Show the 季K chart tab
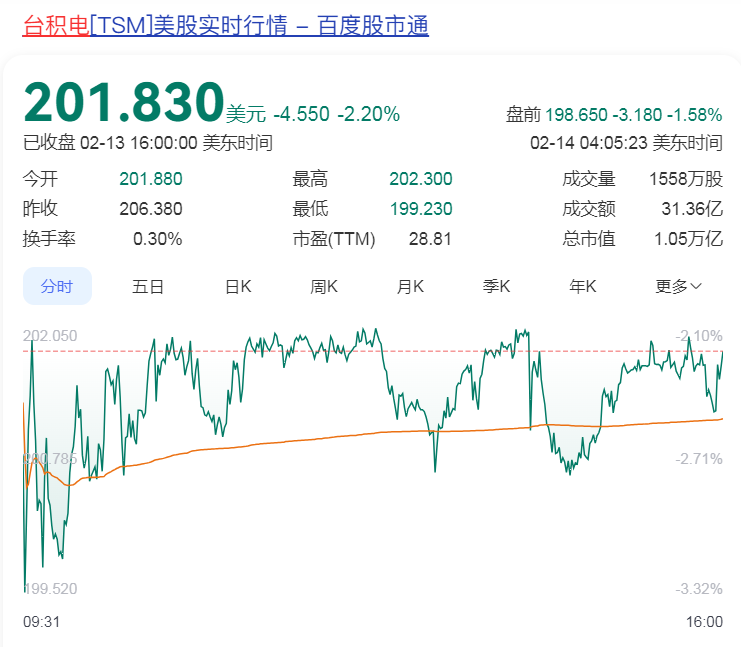741x647 pixels. [x=496, y=286]
